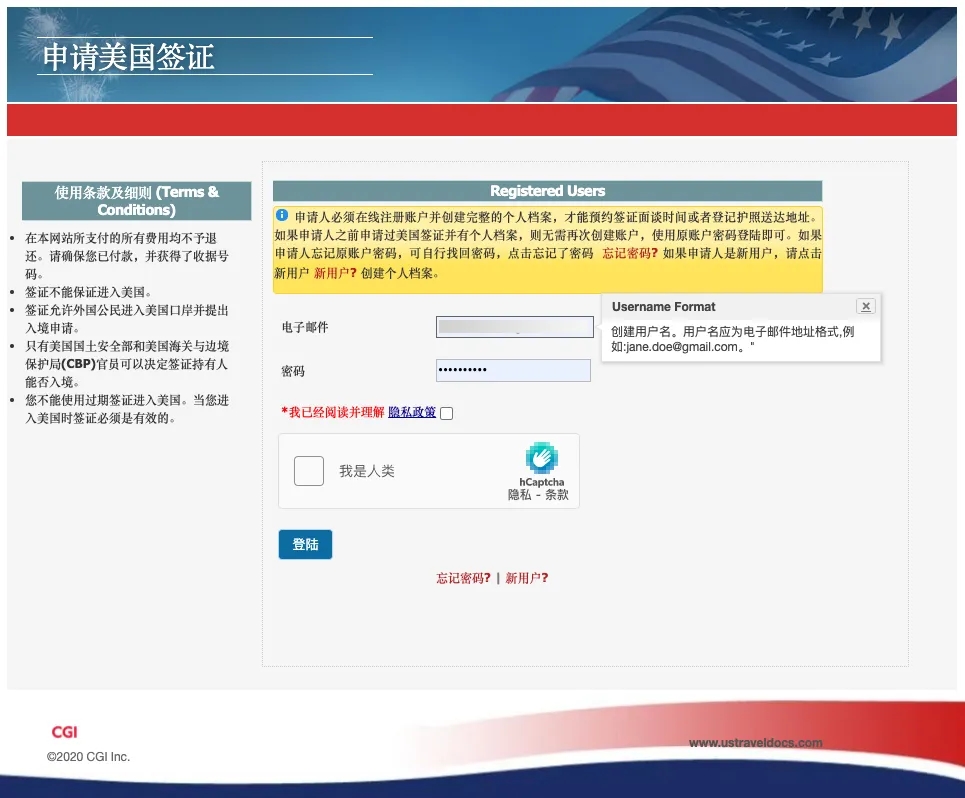This screenshot has height=798, width=965.
Task: Click 新用户? link inside yellow notice
Action: click(x=335, y=273)
